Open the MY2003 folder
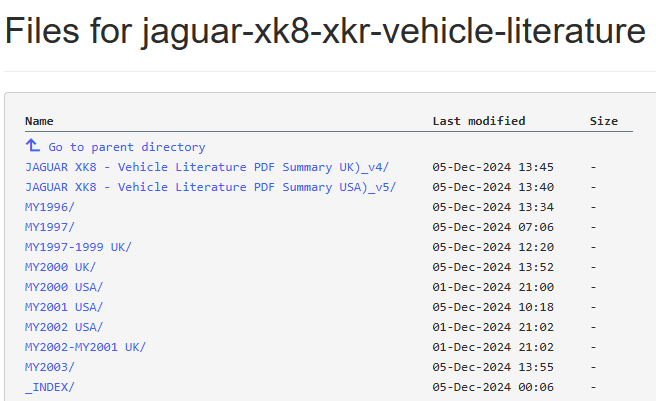The height and width of the screenshot is (401, 656). [x=49, y=367]
